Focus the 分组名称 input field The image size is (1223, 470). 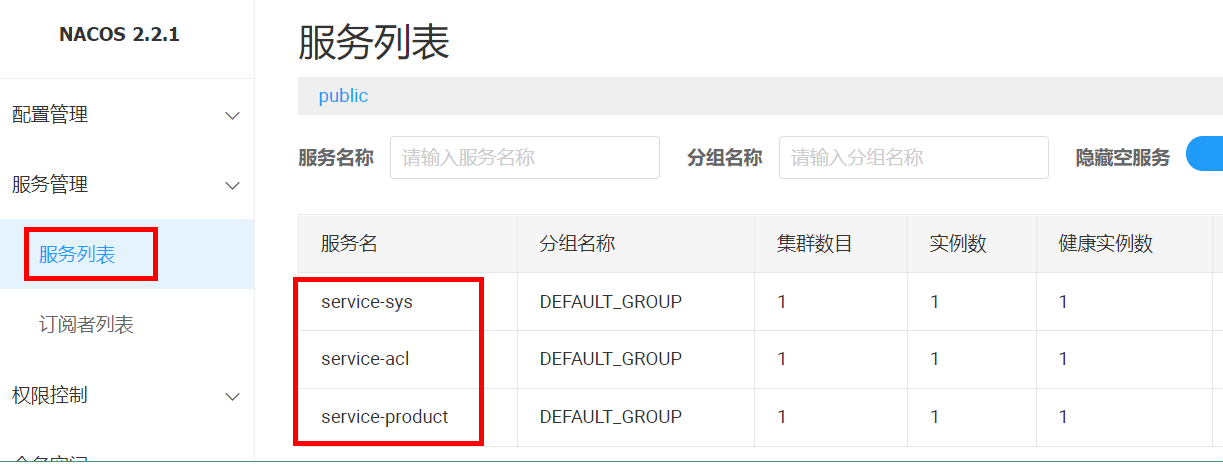pos(913,157)
